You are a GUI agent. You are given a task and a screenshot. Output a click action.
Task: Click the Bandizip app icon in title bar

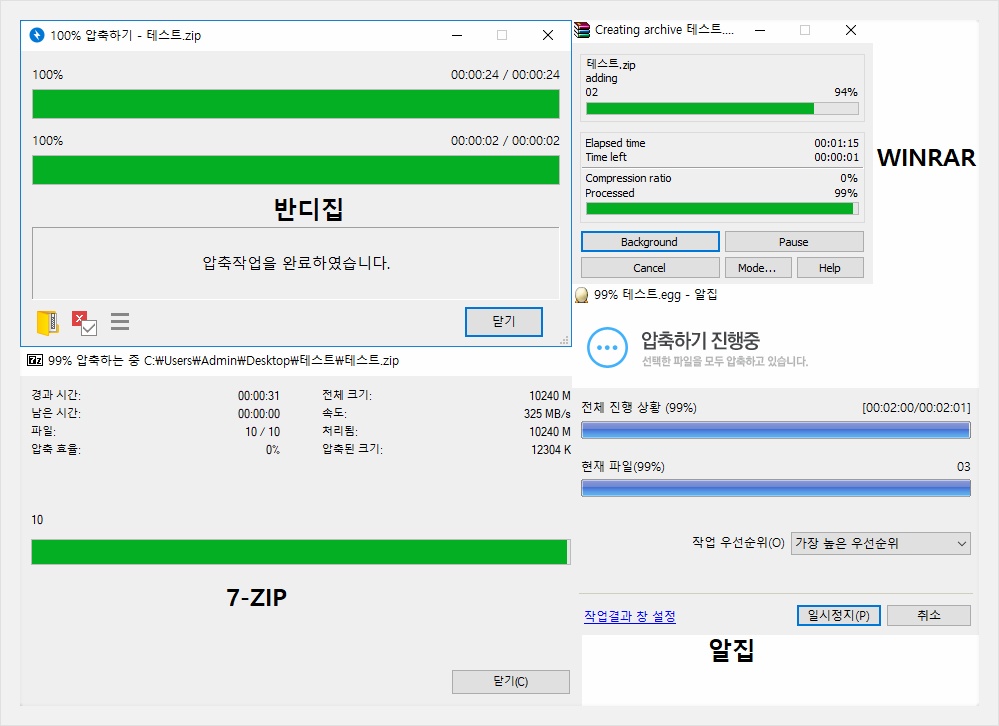[x=37, y=35]
